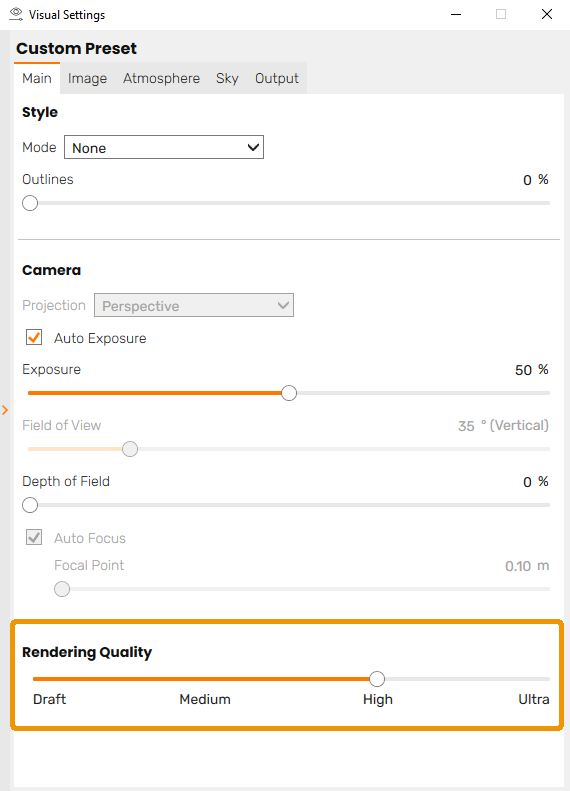Click the Depth of Field slider handle
The width and height of the screenshot is (570, 791).
click(30, 505)
